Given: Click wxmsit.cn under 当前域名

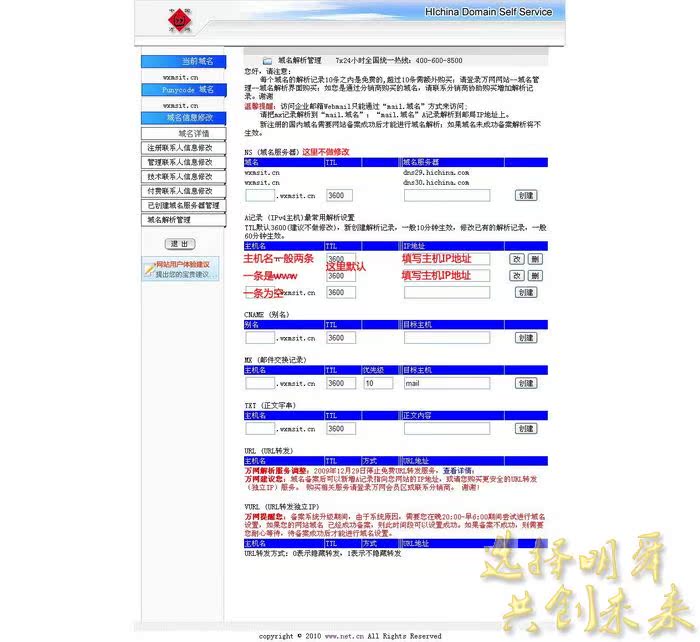Looking at the screenshot, I should tap(180, 77).
